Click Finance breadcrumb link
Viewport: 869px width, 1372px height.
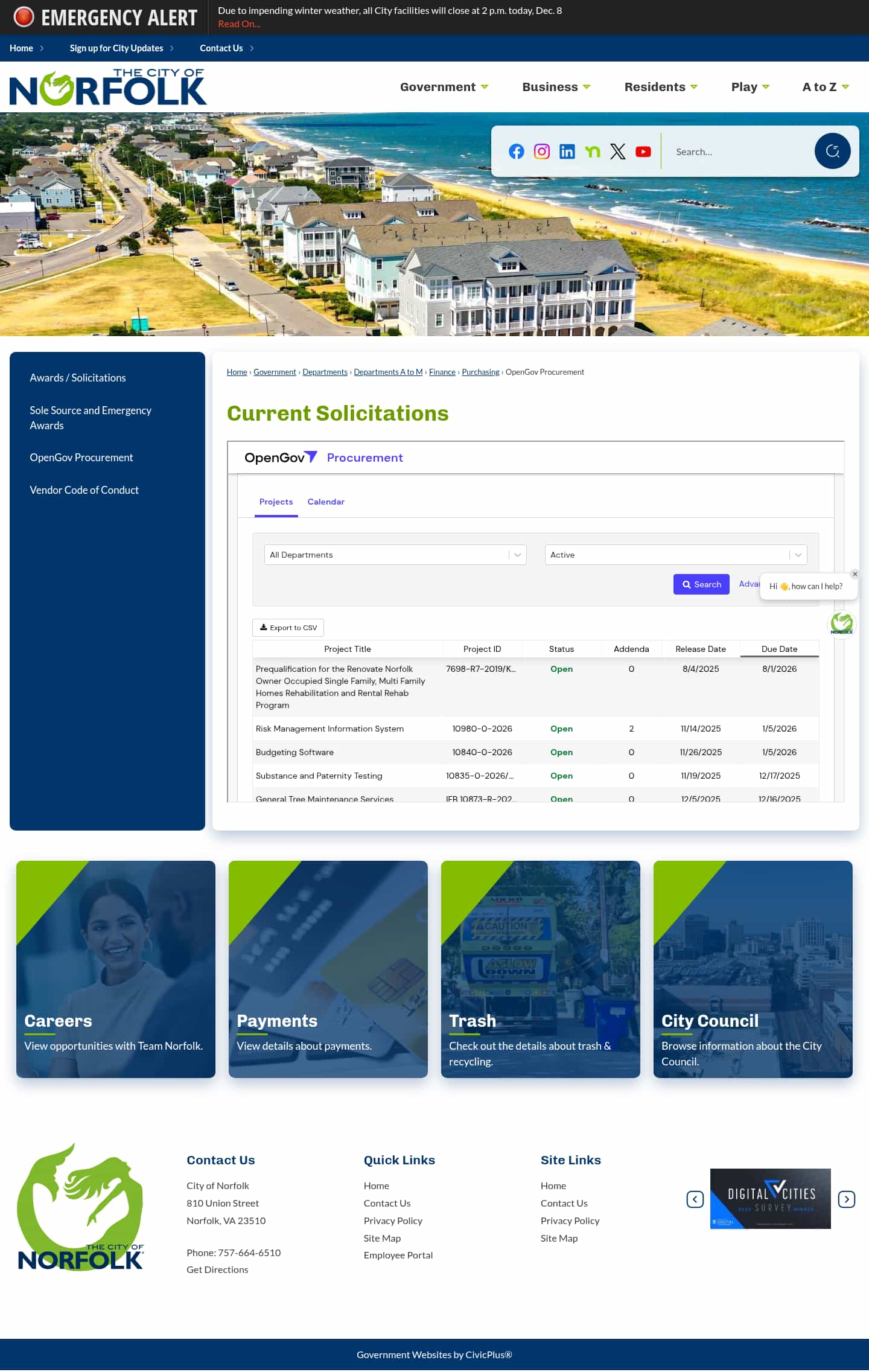pyautogui.click(x=442, y=372)
